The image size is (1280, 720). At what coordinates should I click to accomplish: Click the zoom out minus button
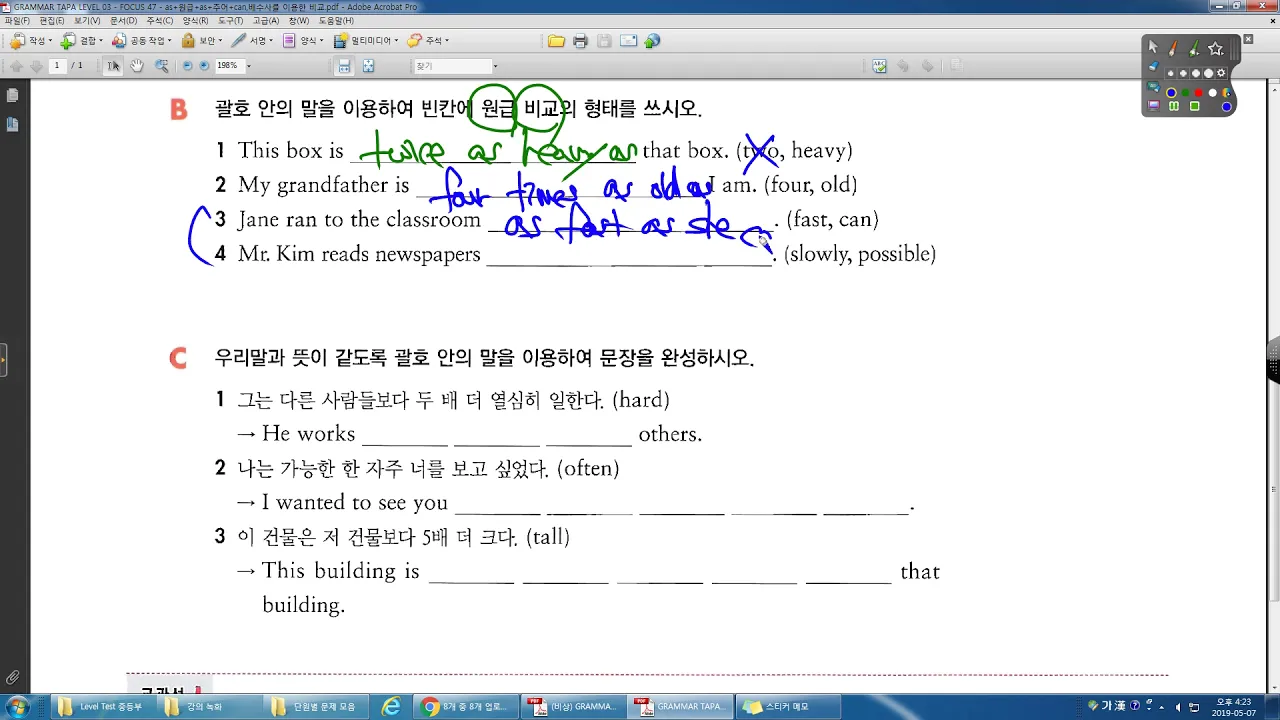click(187, 66)
